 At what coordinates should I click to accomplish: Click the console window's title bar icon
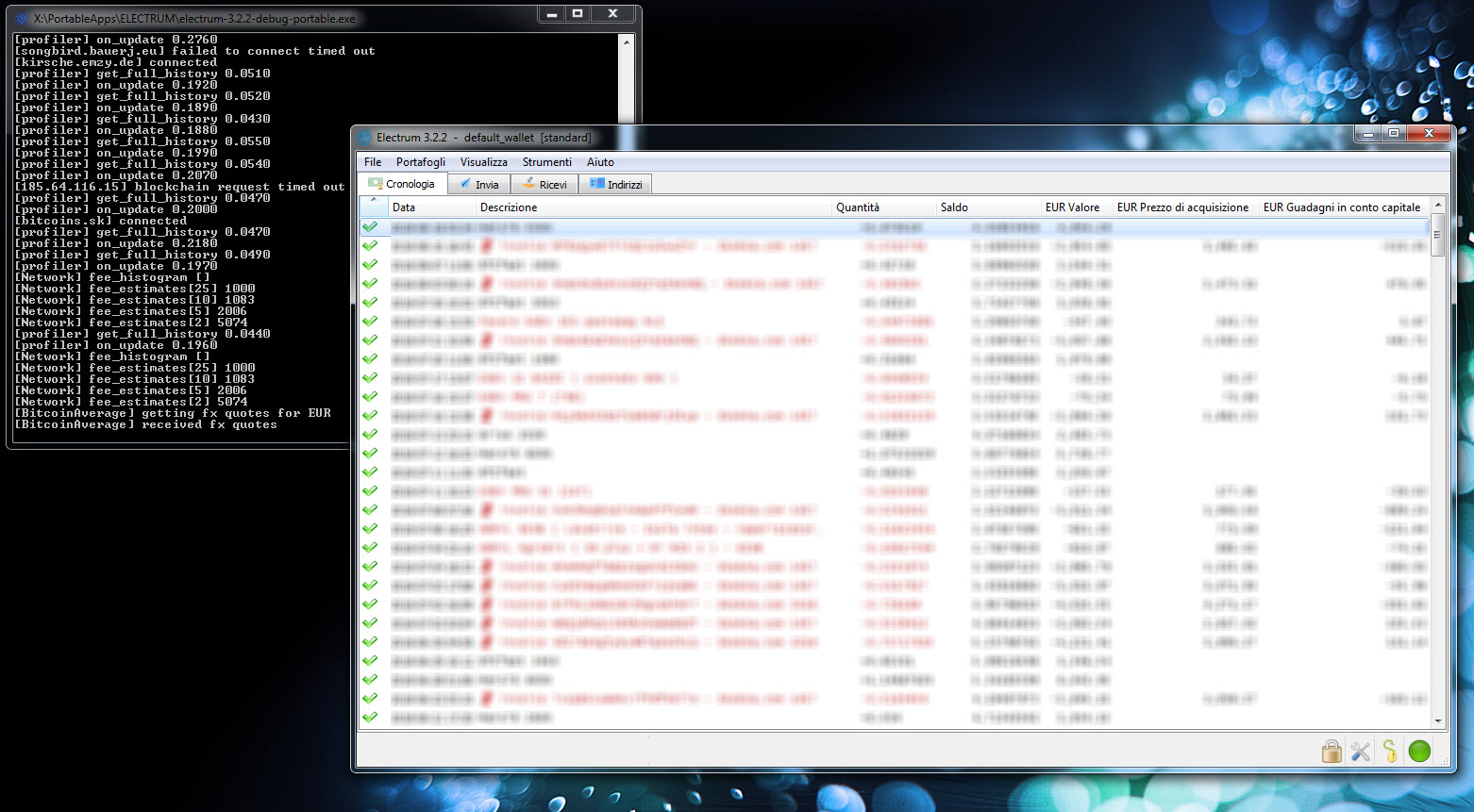(21, 18)
